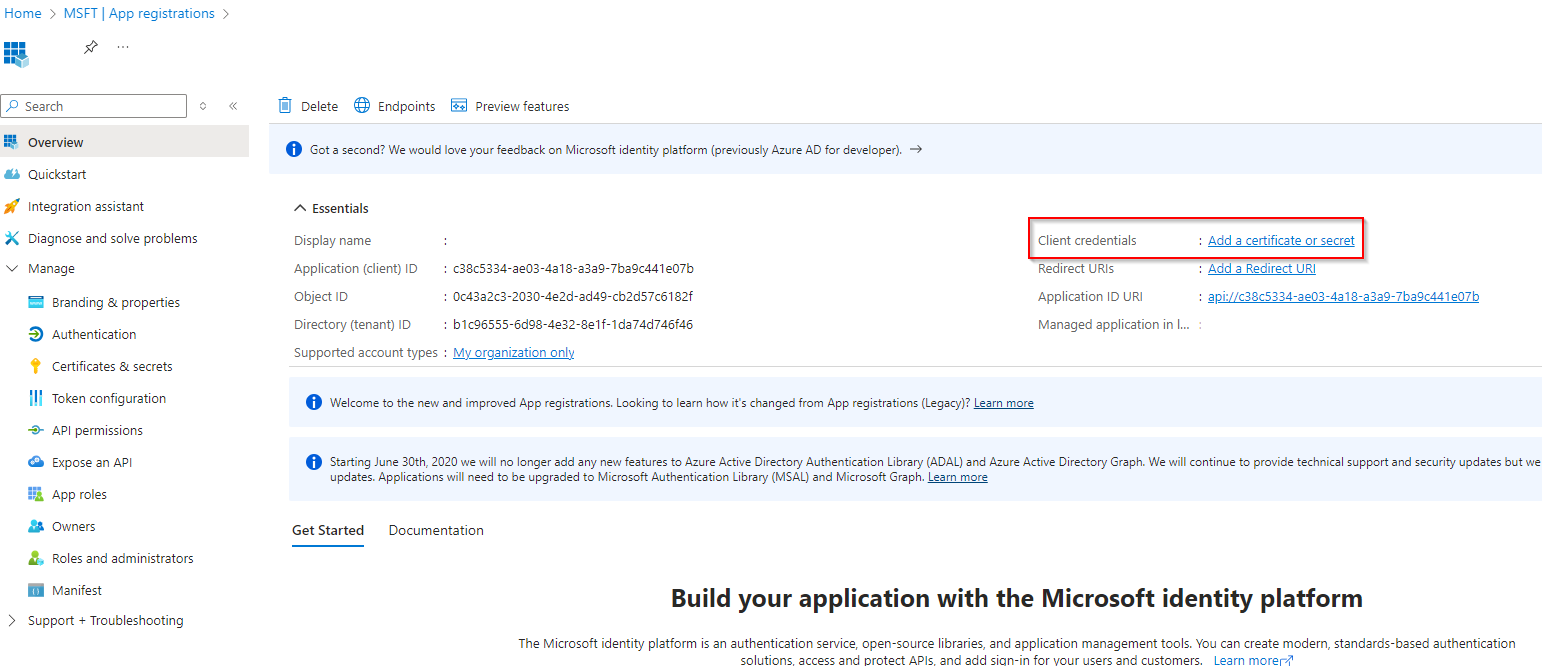Collapse the Manage section

click(12, 269)
